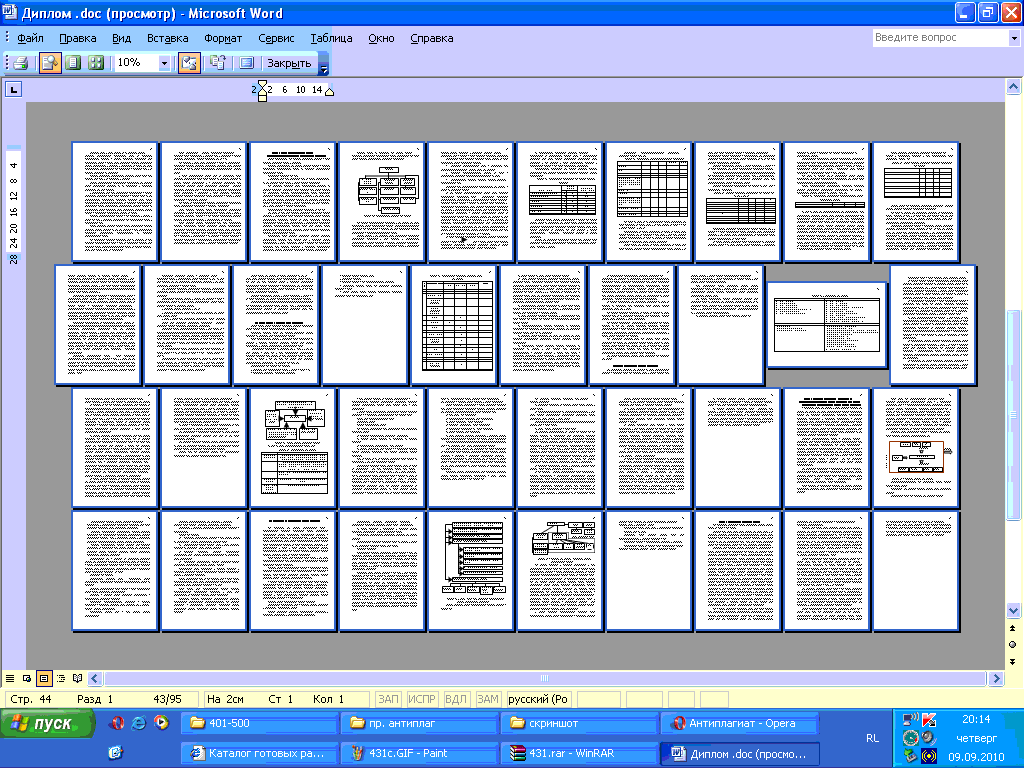Toggle the ЗАМ overtype indicator
This screenshot has height=768, width=1024.
488,699
